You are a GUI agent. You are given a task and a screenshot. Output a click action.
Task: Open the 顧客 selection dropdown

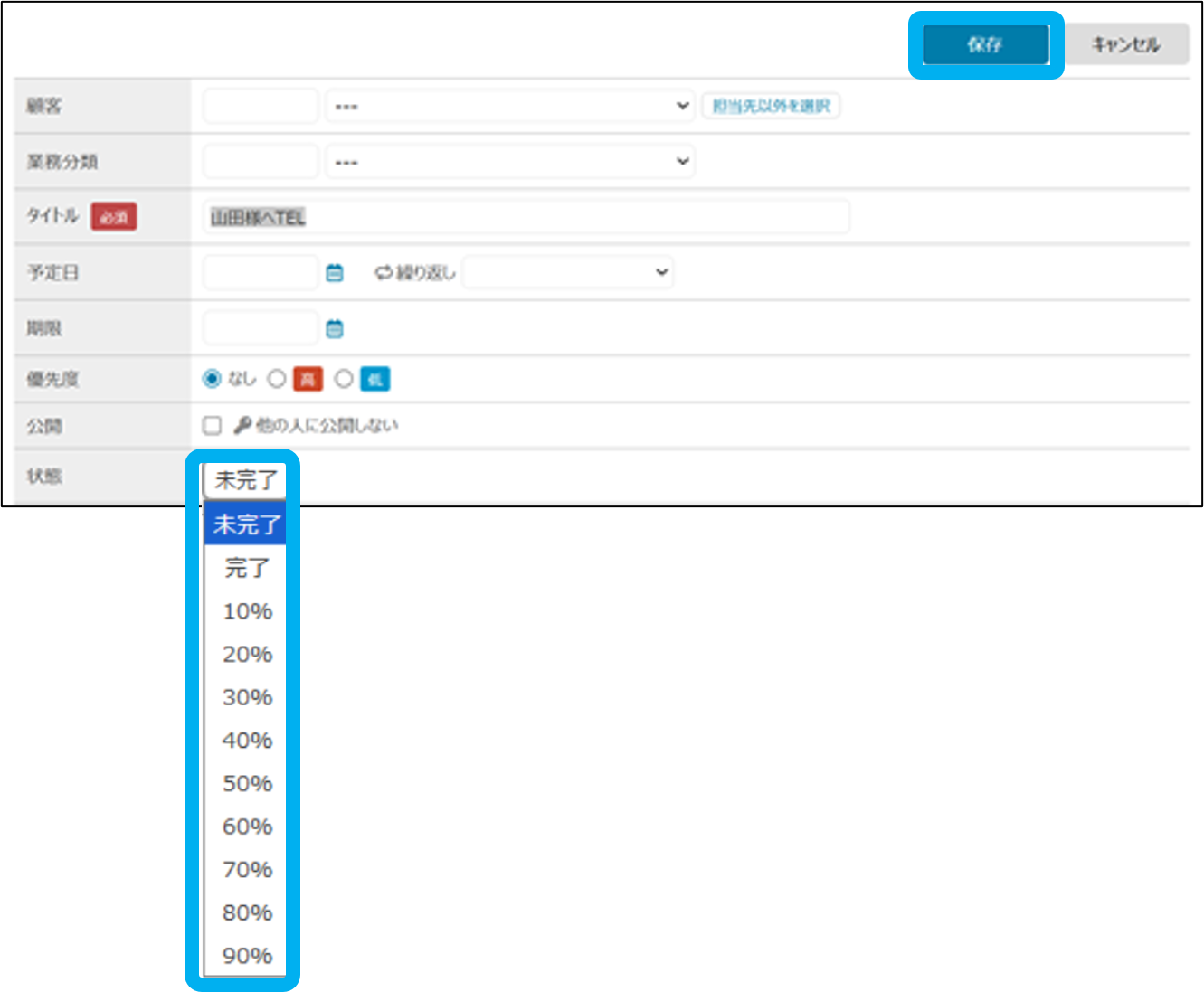pyautogui.click(x=509, y=106)
